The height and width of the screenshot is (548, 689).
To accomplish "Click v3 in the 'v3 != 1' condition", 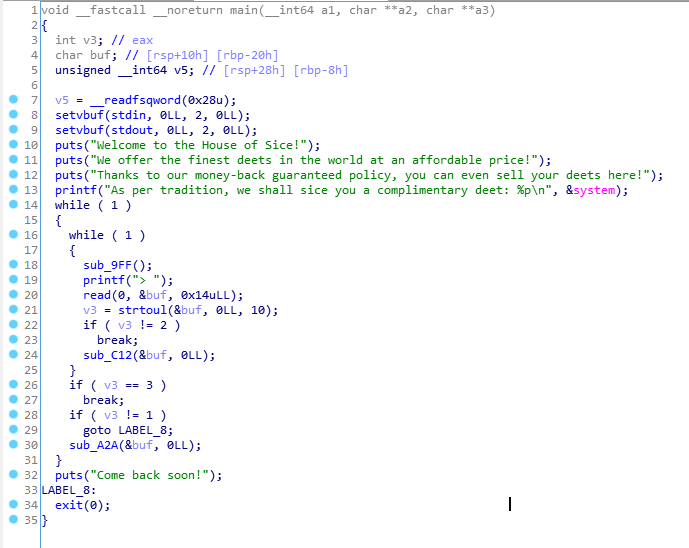I will [111, 415].
